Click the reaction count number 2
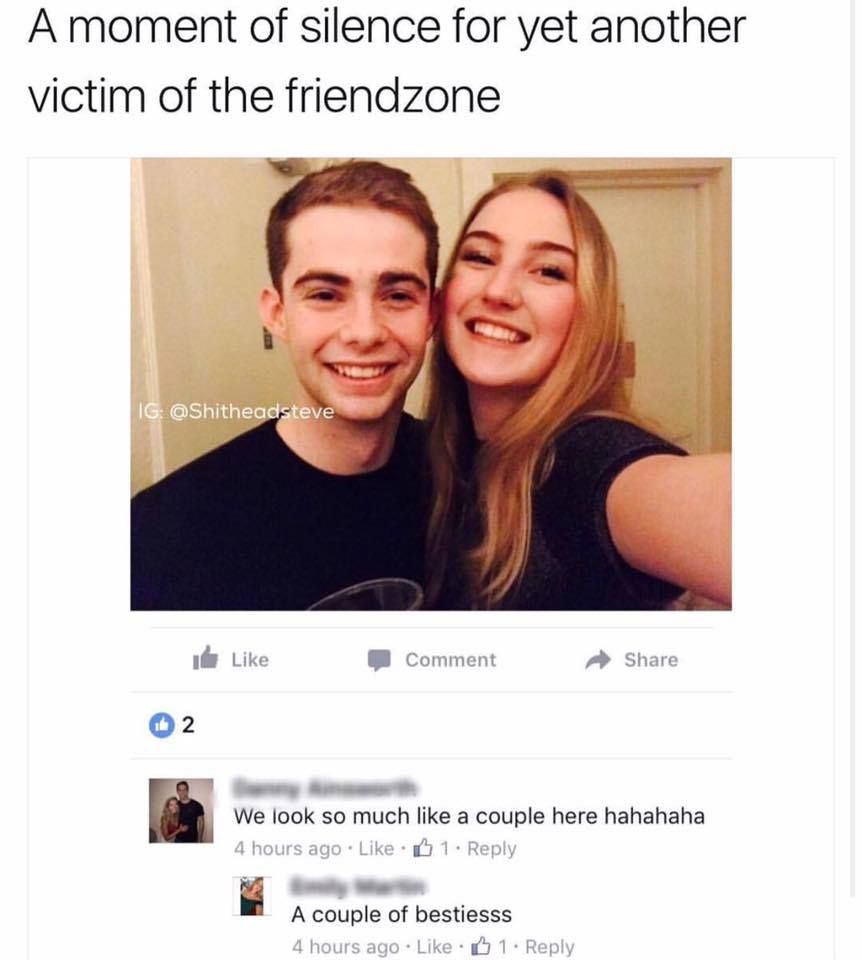Image resolution: width=862 pixels, height=960 pixels. (188, 725)
